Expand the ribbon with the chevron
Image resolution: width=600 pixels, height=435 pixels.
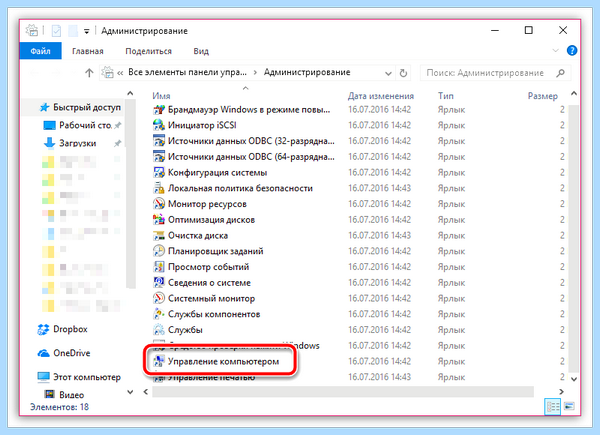coord(555,51)
